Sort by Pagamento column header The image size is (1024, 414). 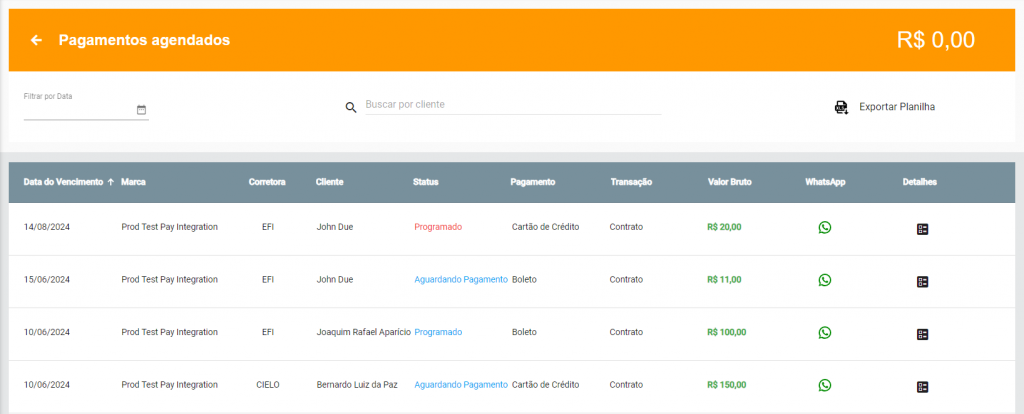[532, 182]
